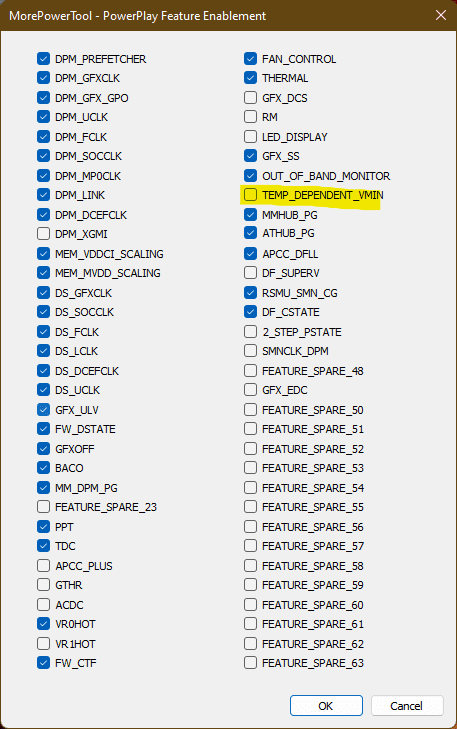The image size is (457, 729).
Task: Enable the DPM_XGMI checkbox
Action: click(43, 234)
